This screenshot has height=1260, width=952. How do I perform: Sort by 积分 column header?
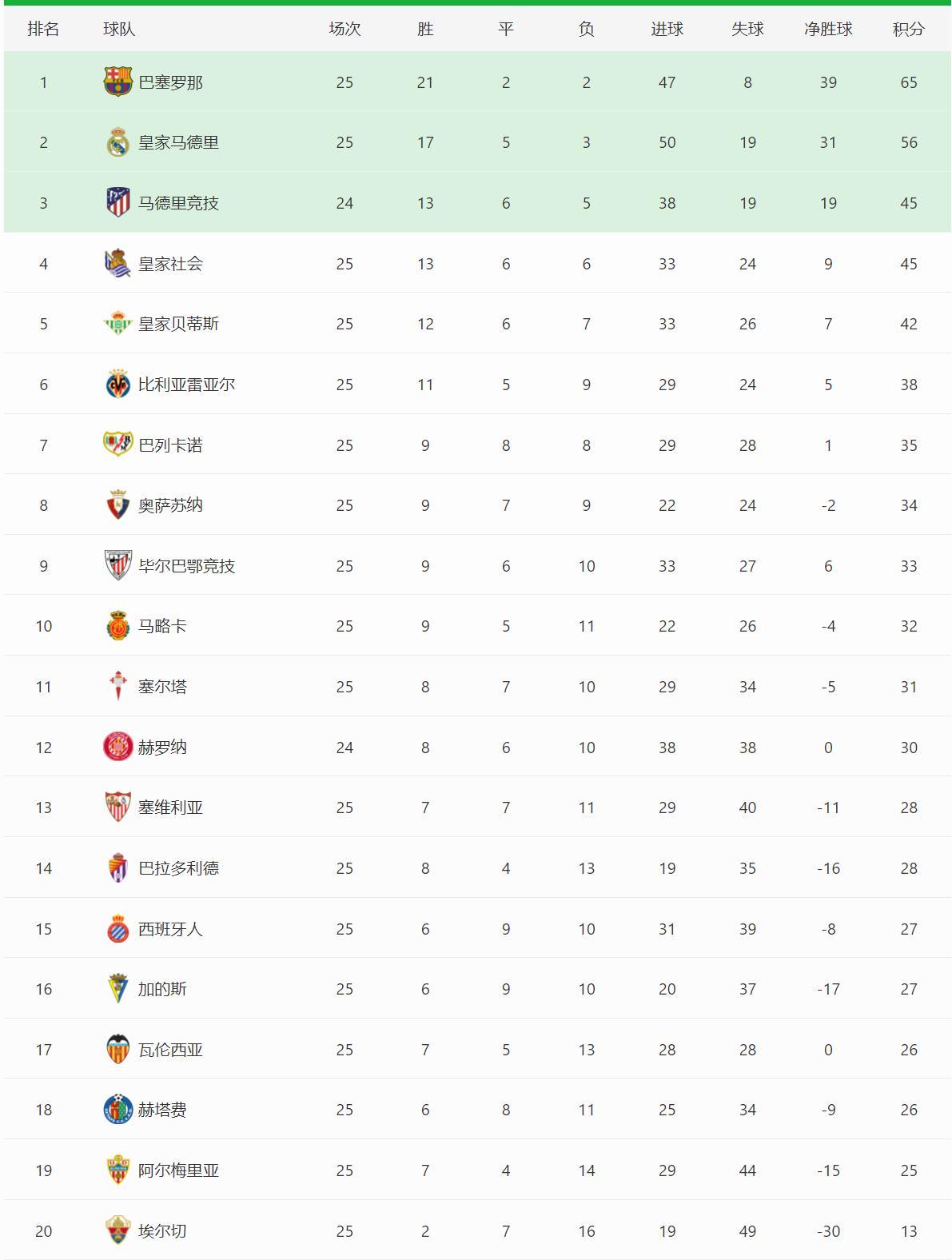(909, 29)
